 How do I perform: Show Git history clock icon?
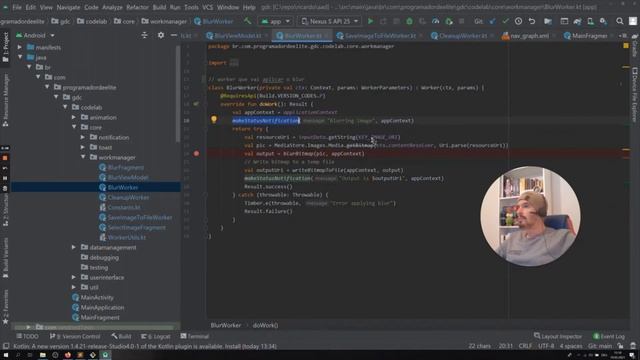(518, 21)
